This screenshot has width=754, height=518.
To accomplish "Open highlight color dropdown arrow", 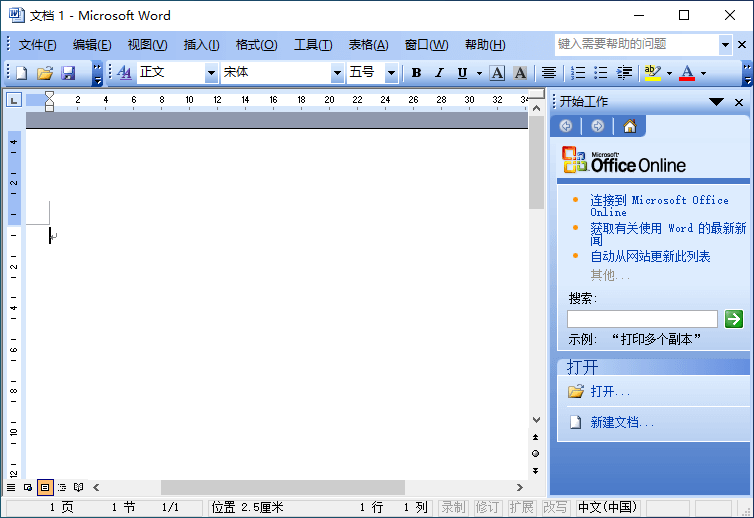I will [x=669, y=73].
